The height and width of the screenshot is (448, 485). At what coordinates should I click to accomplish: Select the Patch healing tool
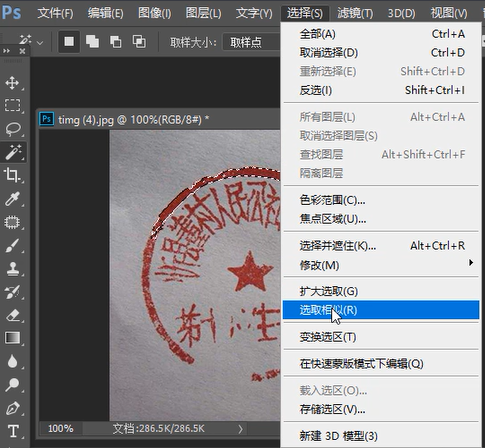pos(12,222)
